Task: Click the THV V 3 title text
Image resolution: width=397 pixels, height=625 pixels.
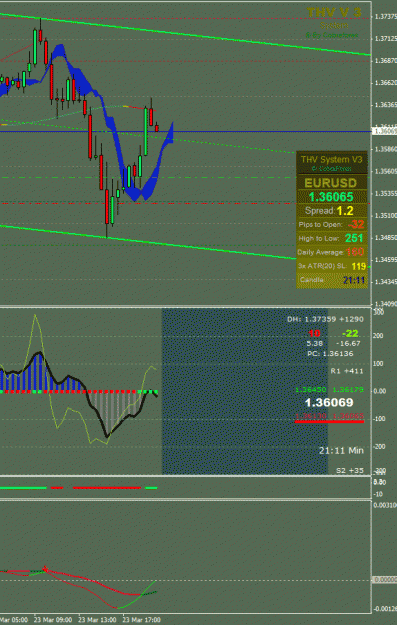Action: click(x=334, y=13)
